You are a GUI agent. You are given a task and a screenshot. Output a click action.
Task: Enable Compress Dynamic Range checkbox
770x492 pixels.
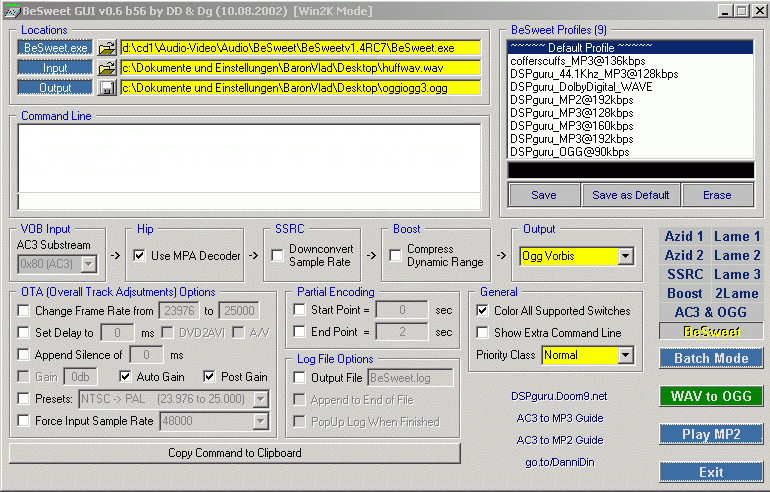[x=395, y=255]
